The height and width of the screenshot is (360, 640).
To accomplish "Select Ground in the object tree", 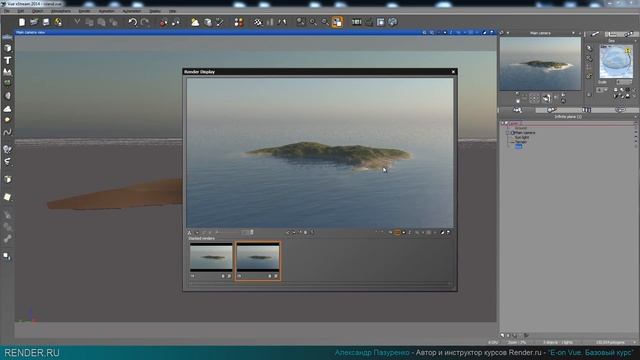I will click(x=521, y=128).
